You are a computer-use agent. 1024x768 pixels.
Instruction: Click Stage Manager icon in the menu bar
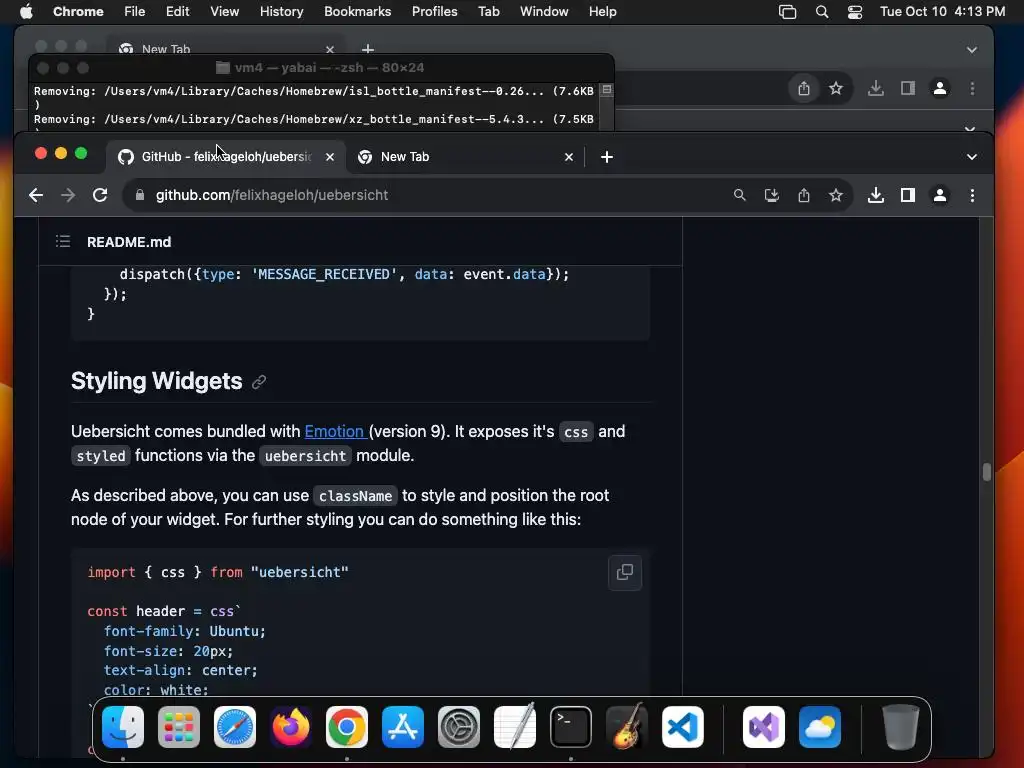pos(788,12)
